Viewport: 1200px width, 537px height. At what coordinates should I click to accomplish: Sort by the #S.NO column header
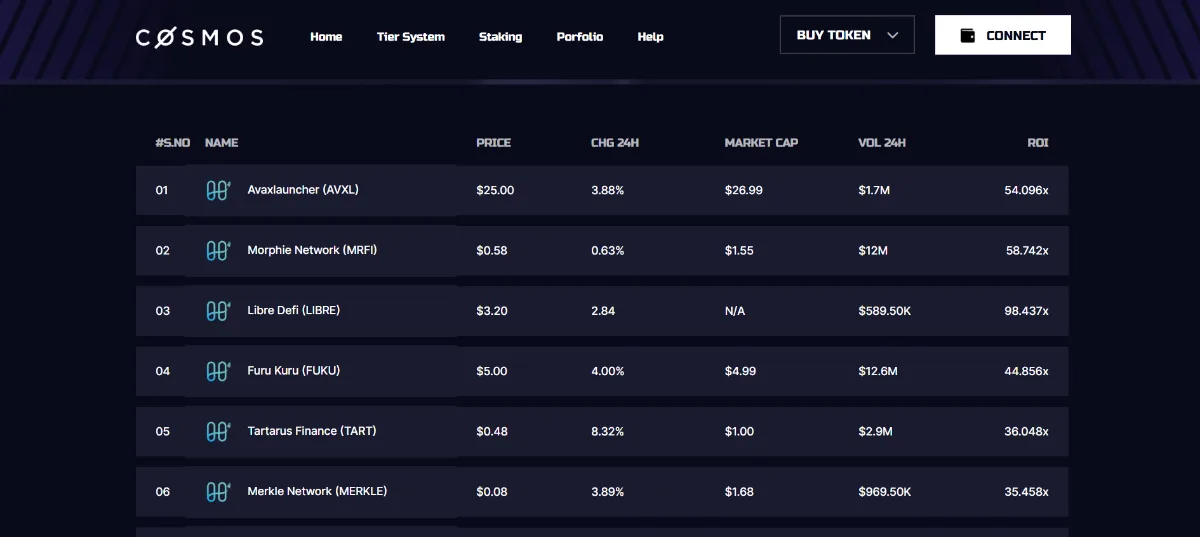pyautogui.click(x=173, y=143)
